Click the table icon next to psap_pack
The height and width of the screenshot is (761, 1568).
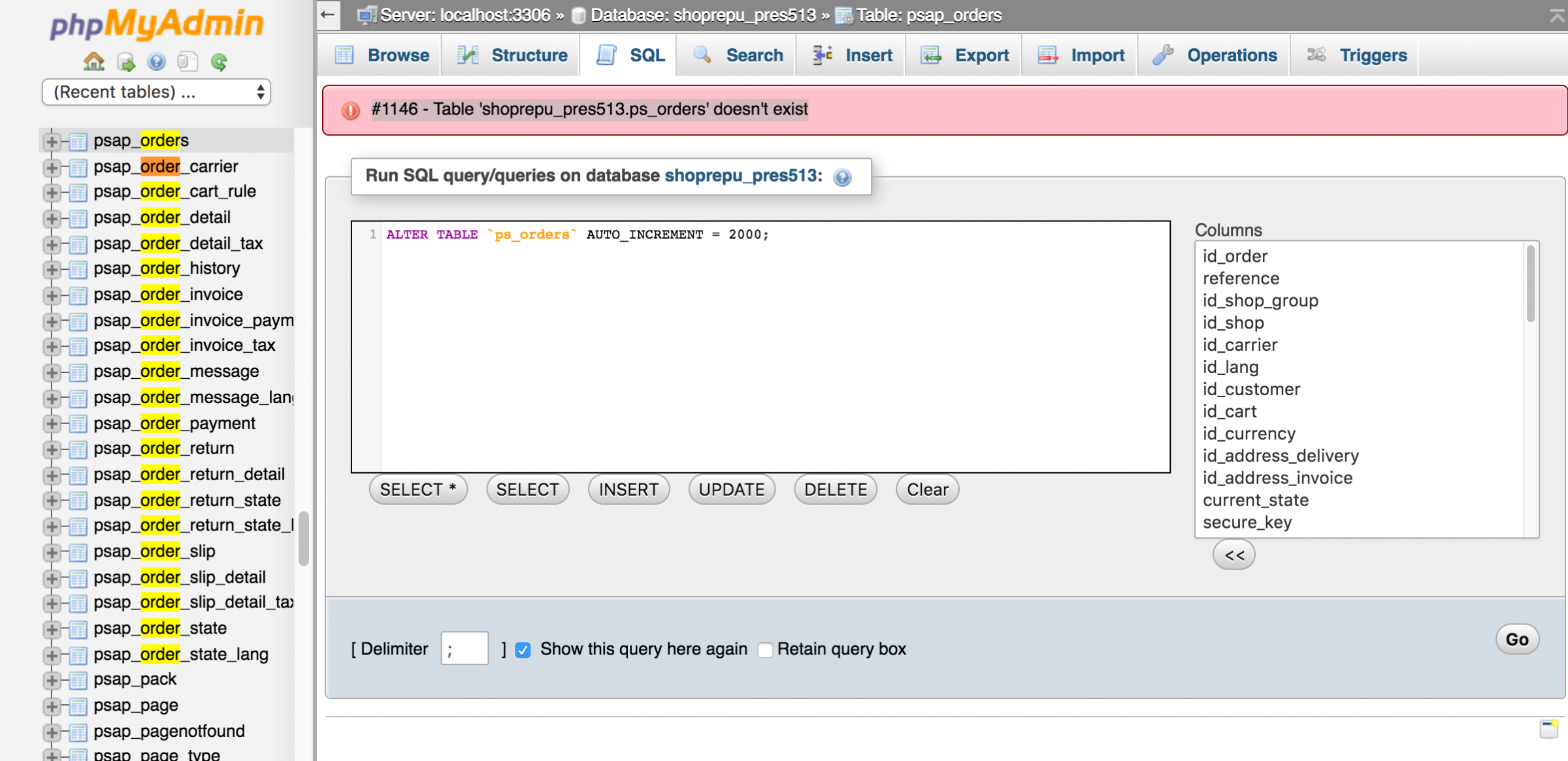tap(78, 680)
